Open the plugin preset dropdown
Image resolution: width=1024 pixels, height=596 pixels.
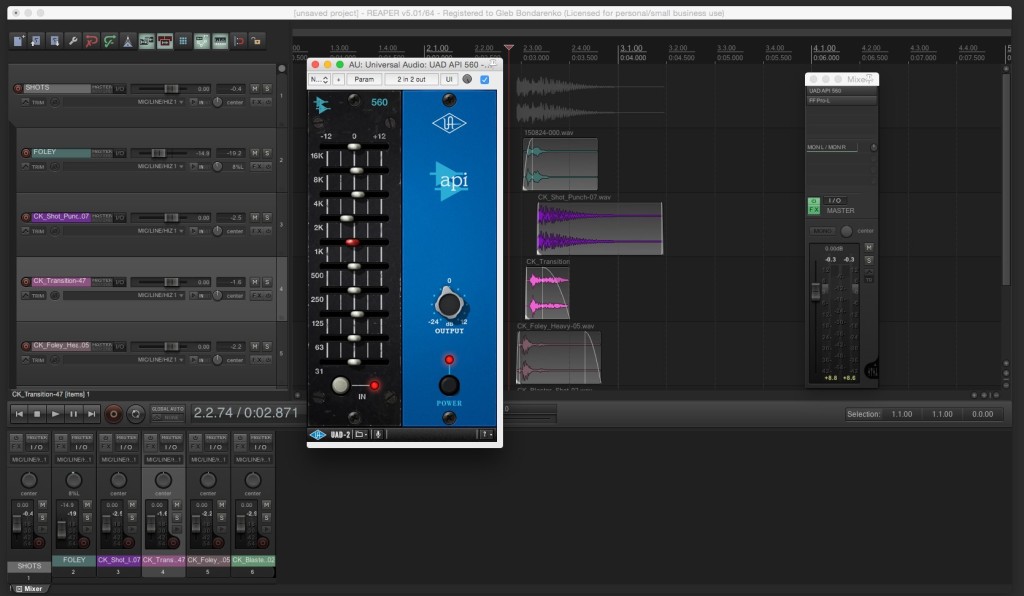pos(318,79)
